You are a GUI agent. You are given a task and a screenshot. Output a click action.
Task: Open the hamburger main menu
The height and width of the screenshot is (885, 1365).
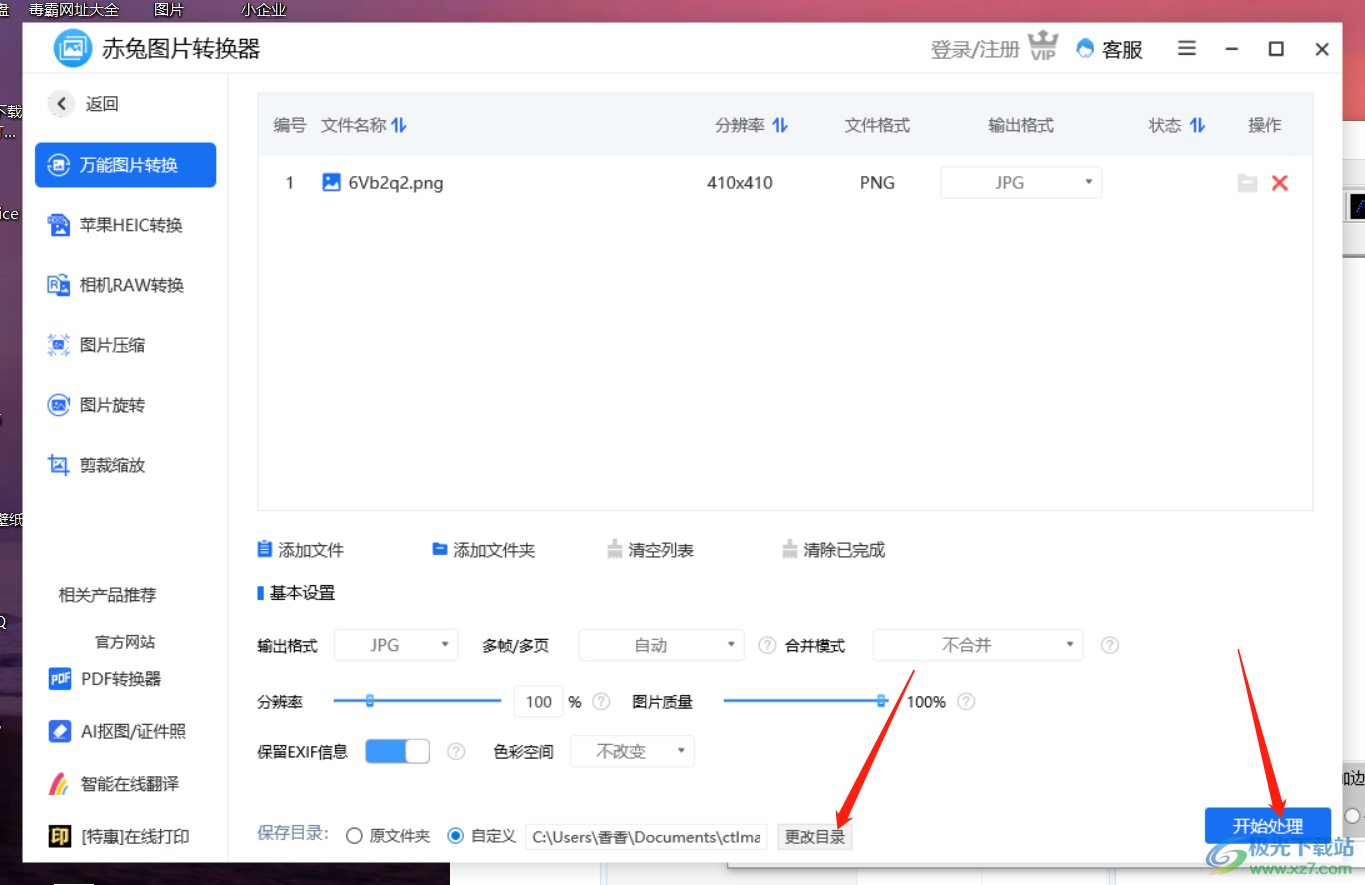(x=1187, y=48)
